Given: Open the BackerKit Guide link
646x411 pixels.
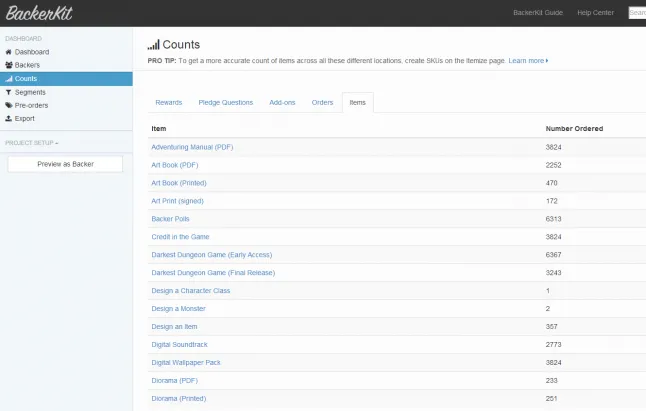Looking at the screenshot, I should point(538,13).
